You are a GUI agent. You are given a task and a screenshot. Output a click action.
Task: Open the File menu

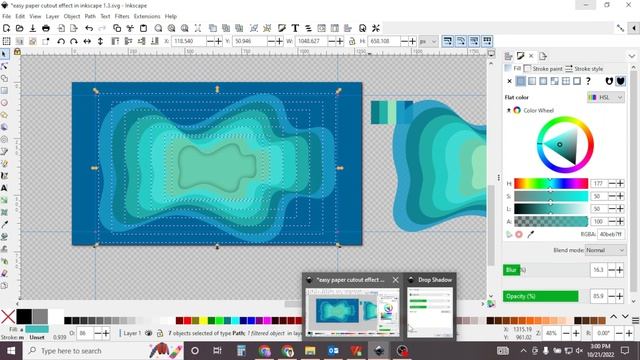pos(7,16)
